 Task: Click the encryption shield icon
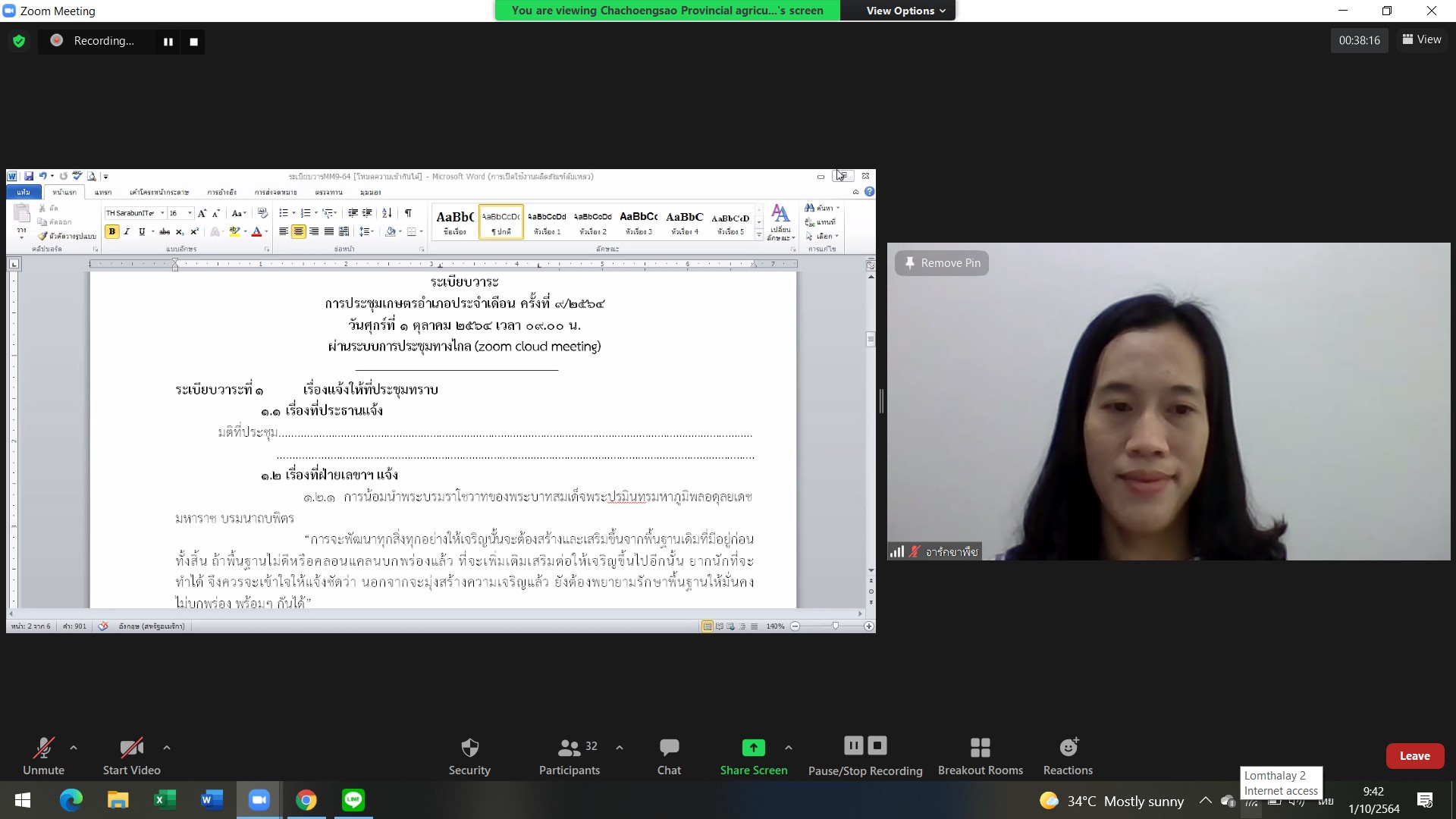pos(19,41)
